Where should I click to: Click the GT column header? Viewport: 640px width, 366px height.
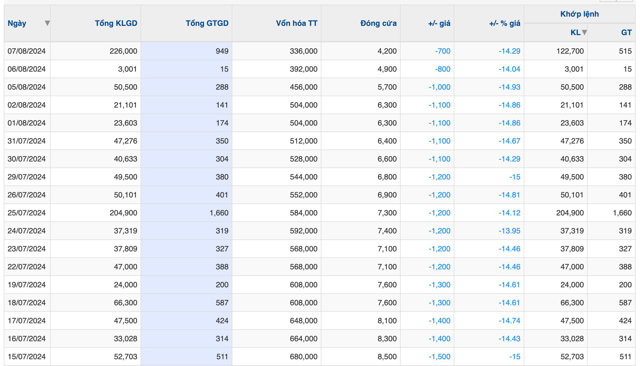pyautogui.click(x=626, y=32)
